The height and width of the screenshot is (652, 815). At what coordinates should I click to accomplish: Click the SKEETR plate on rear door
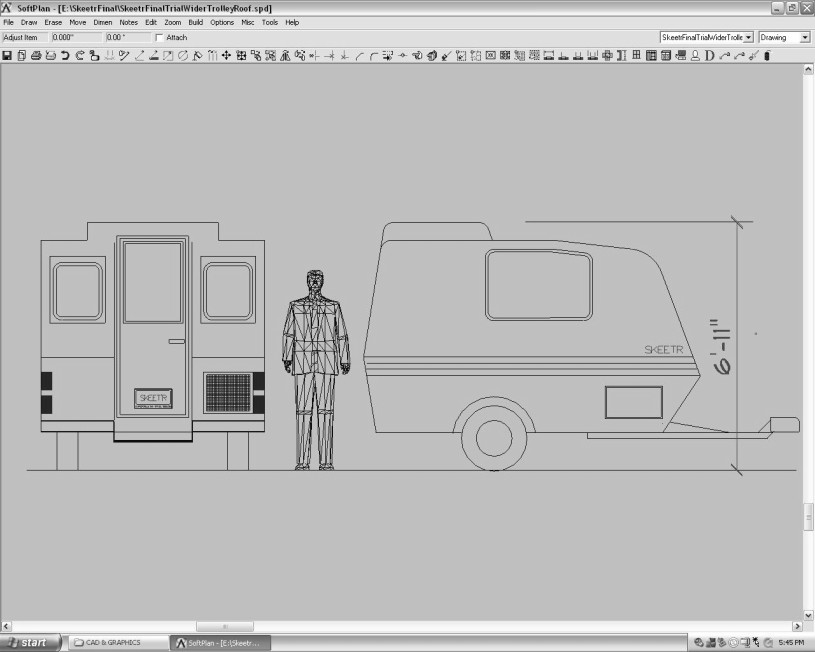click(x=153, y=398)
